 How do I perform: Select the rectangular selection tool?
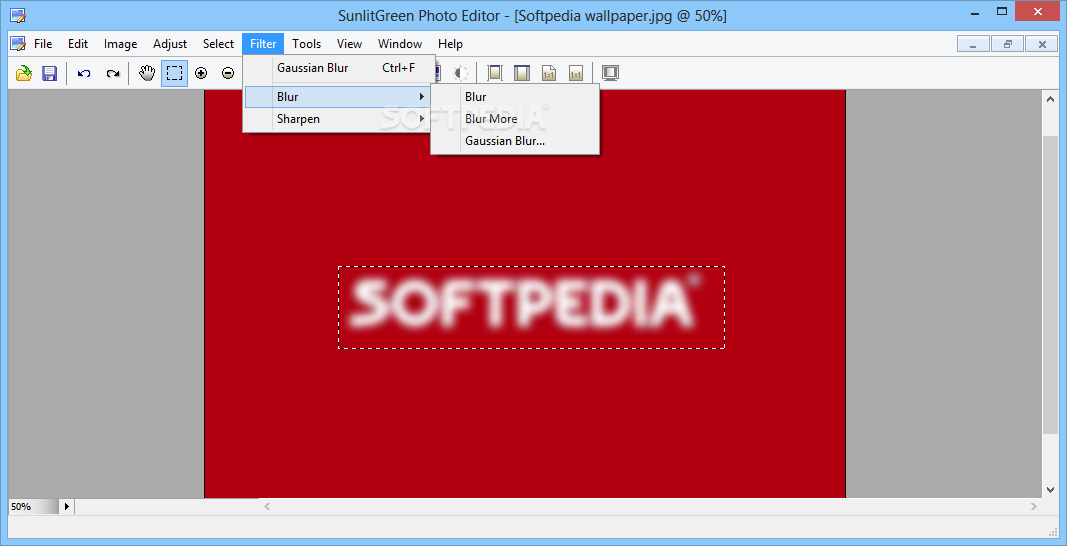174,73
